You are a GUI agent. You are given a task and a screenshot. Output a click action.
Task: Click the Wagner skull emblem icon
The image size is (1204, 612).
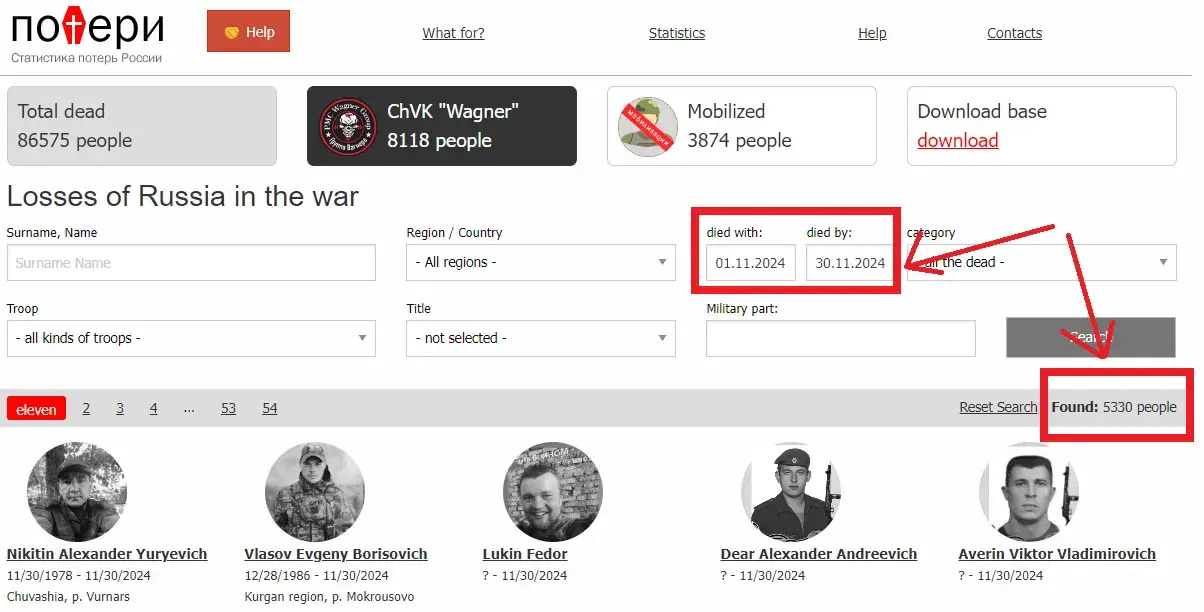pyautogui.click(x=348, y=126)
